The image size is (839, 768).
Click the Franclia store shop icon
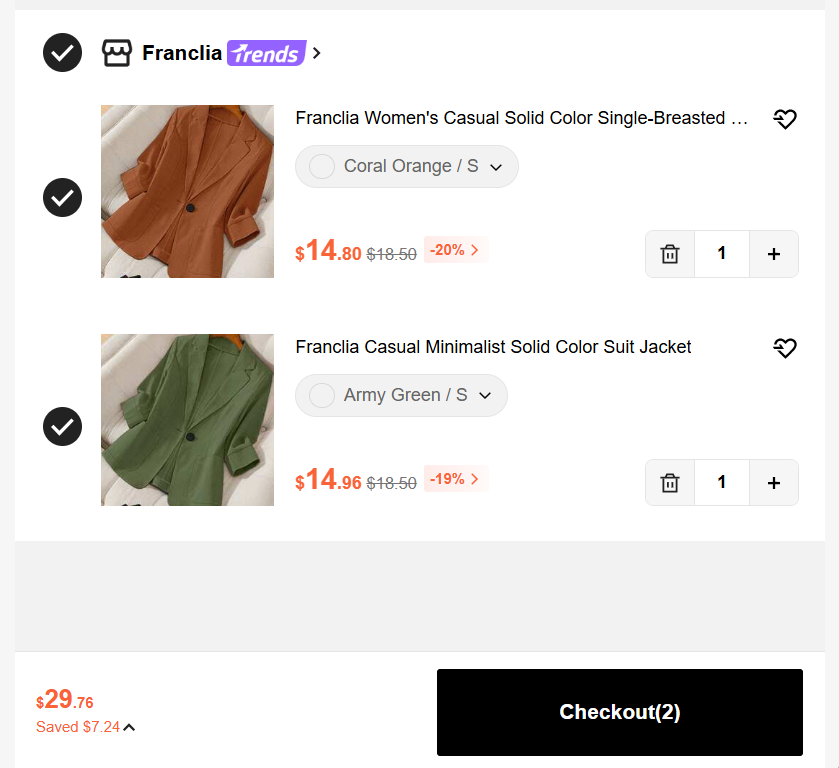tap(117, 53)
